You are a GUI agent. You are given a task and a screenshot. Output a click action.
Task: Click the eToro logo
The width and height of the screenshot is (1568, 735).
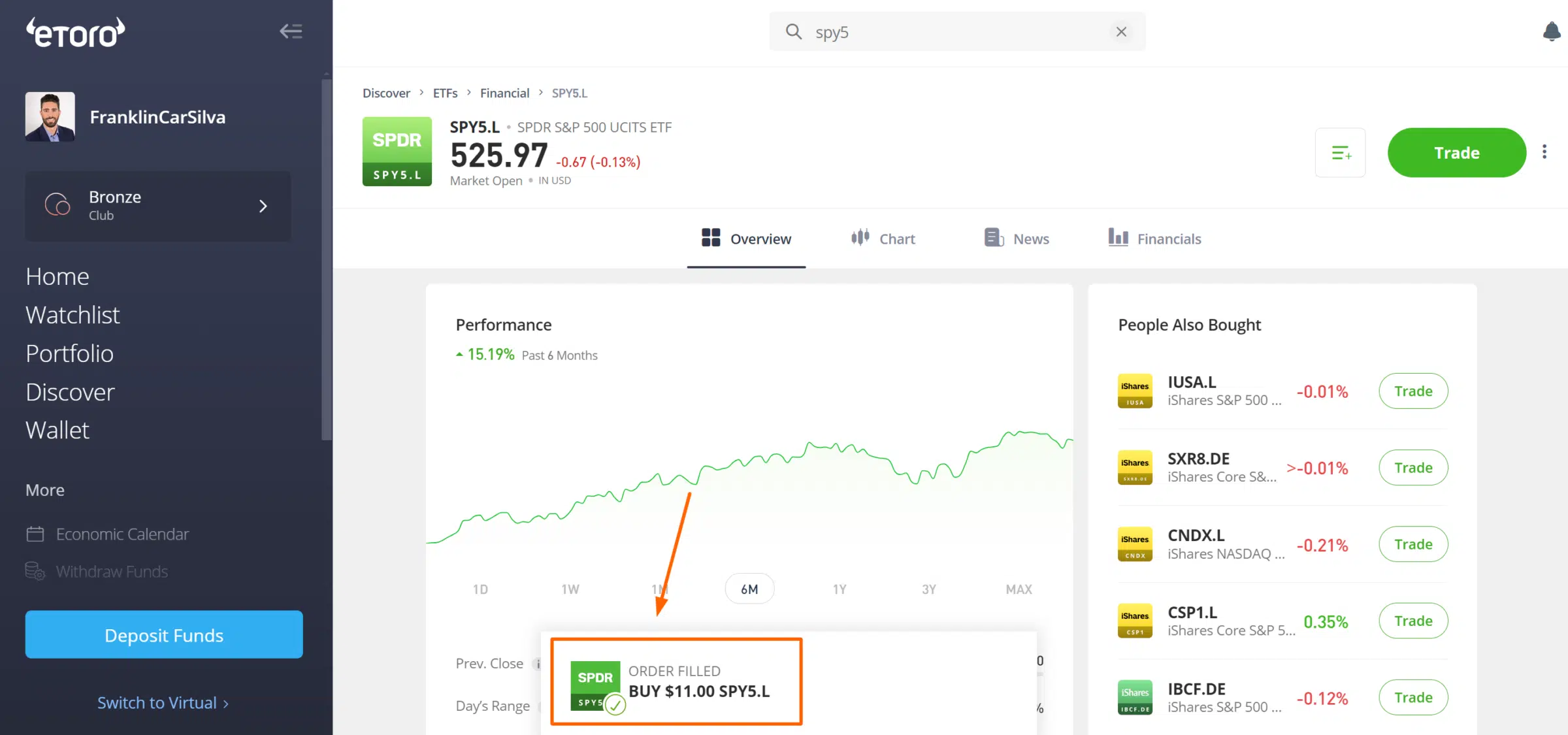click(75, 32)
